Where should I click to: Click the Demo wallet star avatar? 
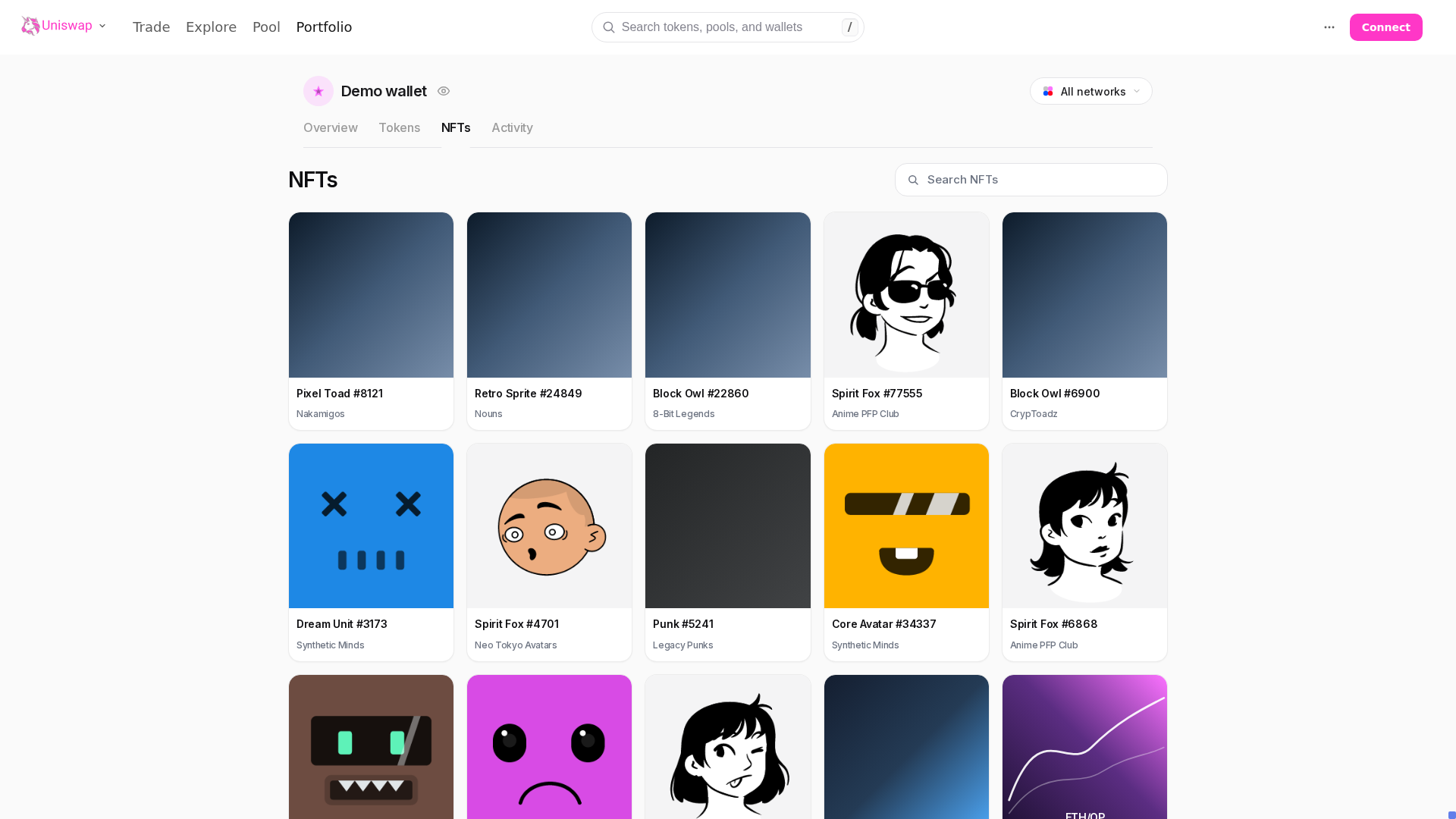(318, 91)
